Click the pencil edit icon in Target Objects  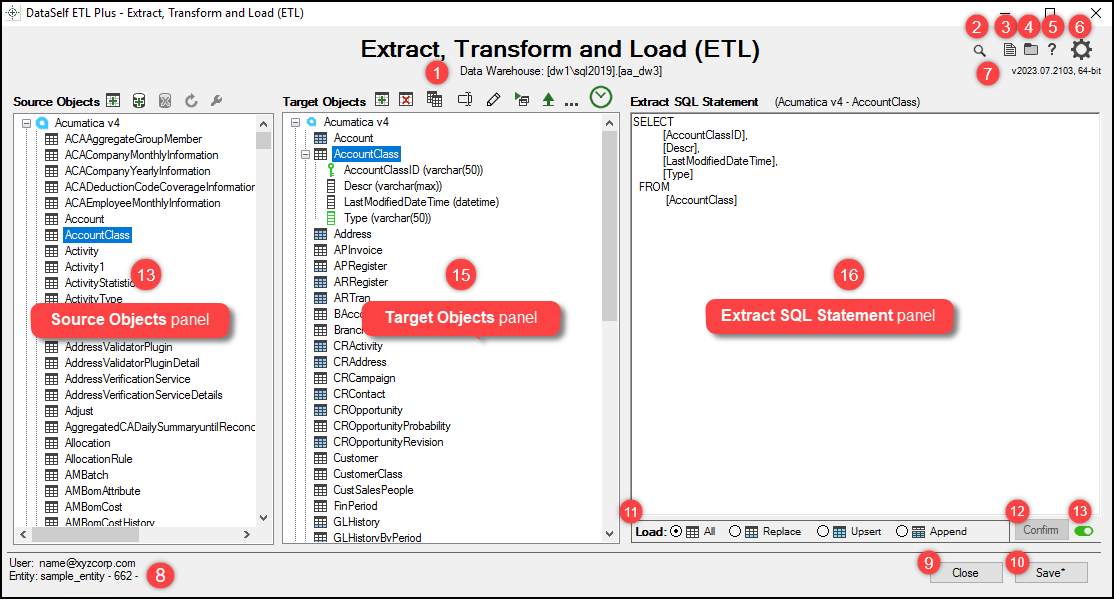pos(492,100)
